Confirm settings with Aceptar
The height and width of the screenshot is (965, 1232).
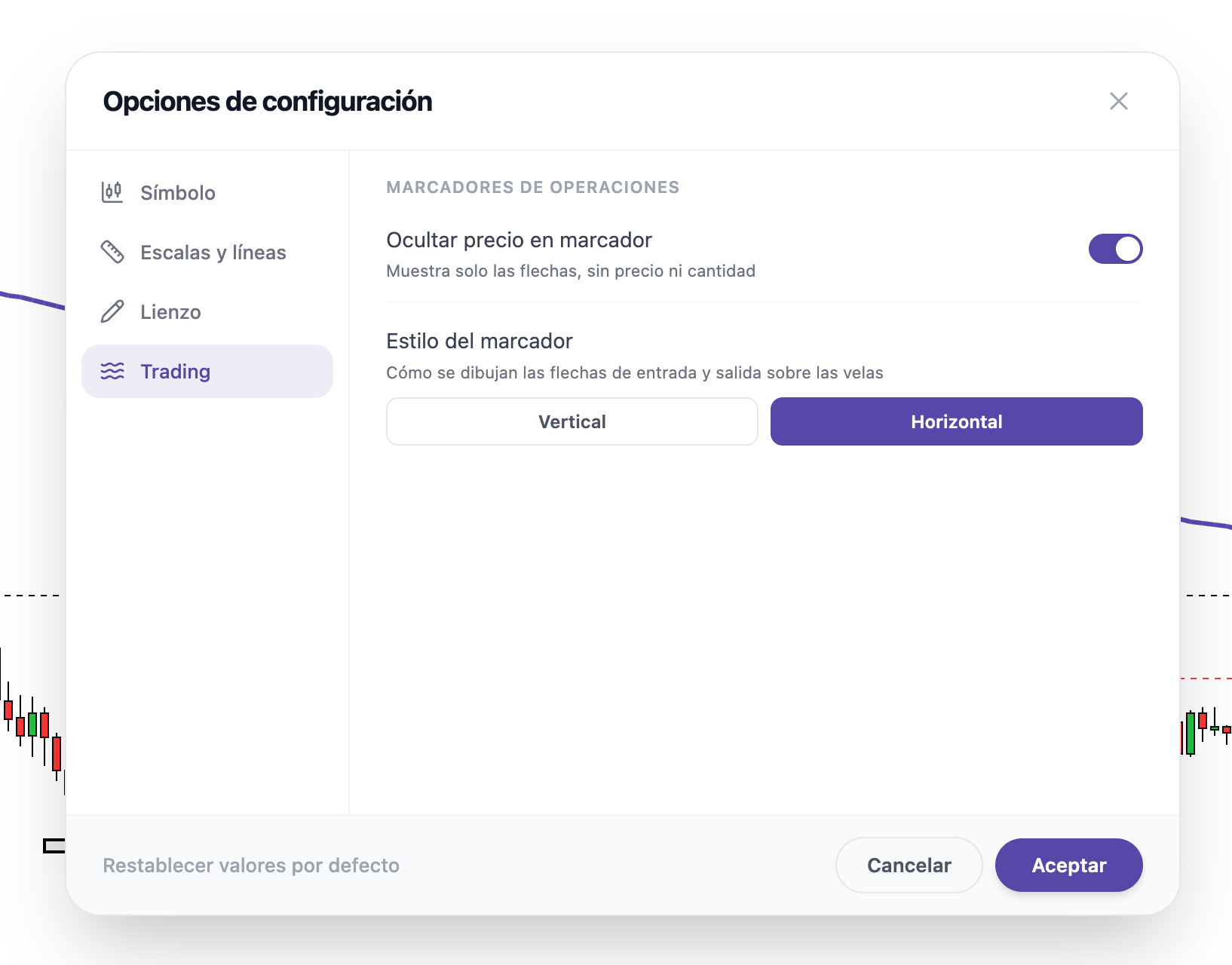point(1068,865)
